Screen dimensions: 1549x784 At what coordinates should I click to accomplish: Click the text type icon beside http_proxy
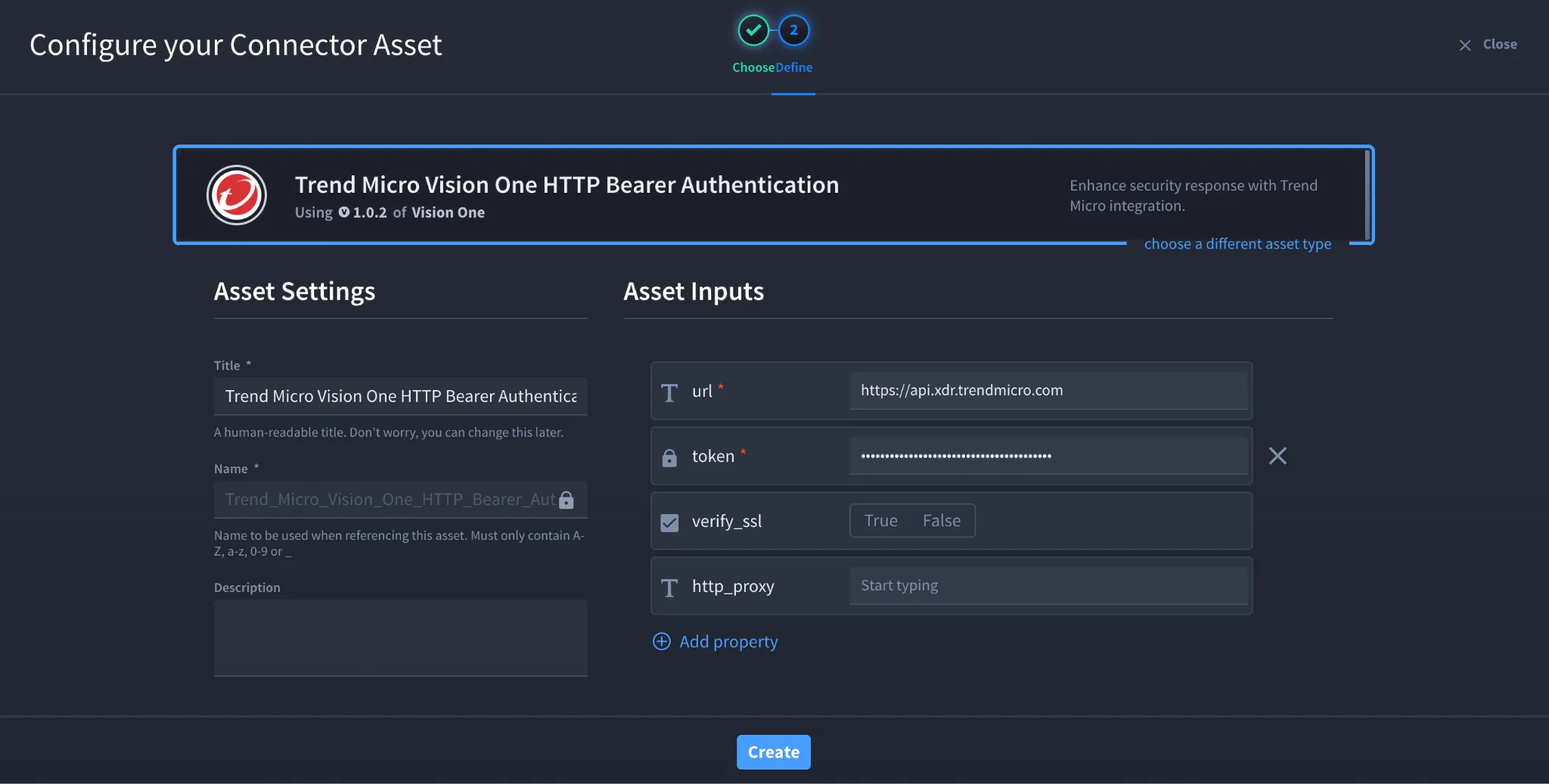(x=669, y=587)
